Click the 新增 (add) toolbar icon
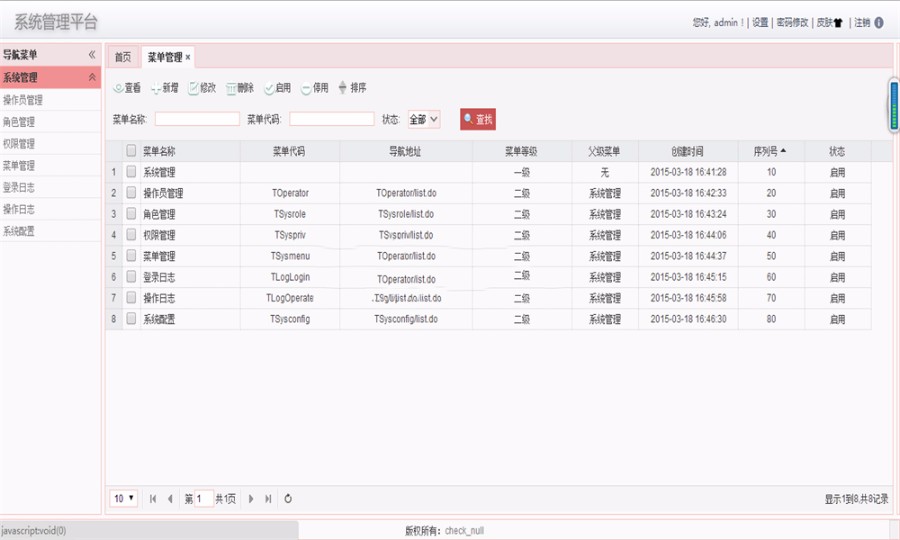This screenshot has height=540, width=900. click(156, 88)
